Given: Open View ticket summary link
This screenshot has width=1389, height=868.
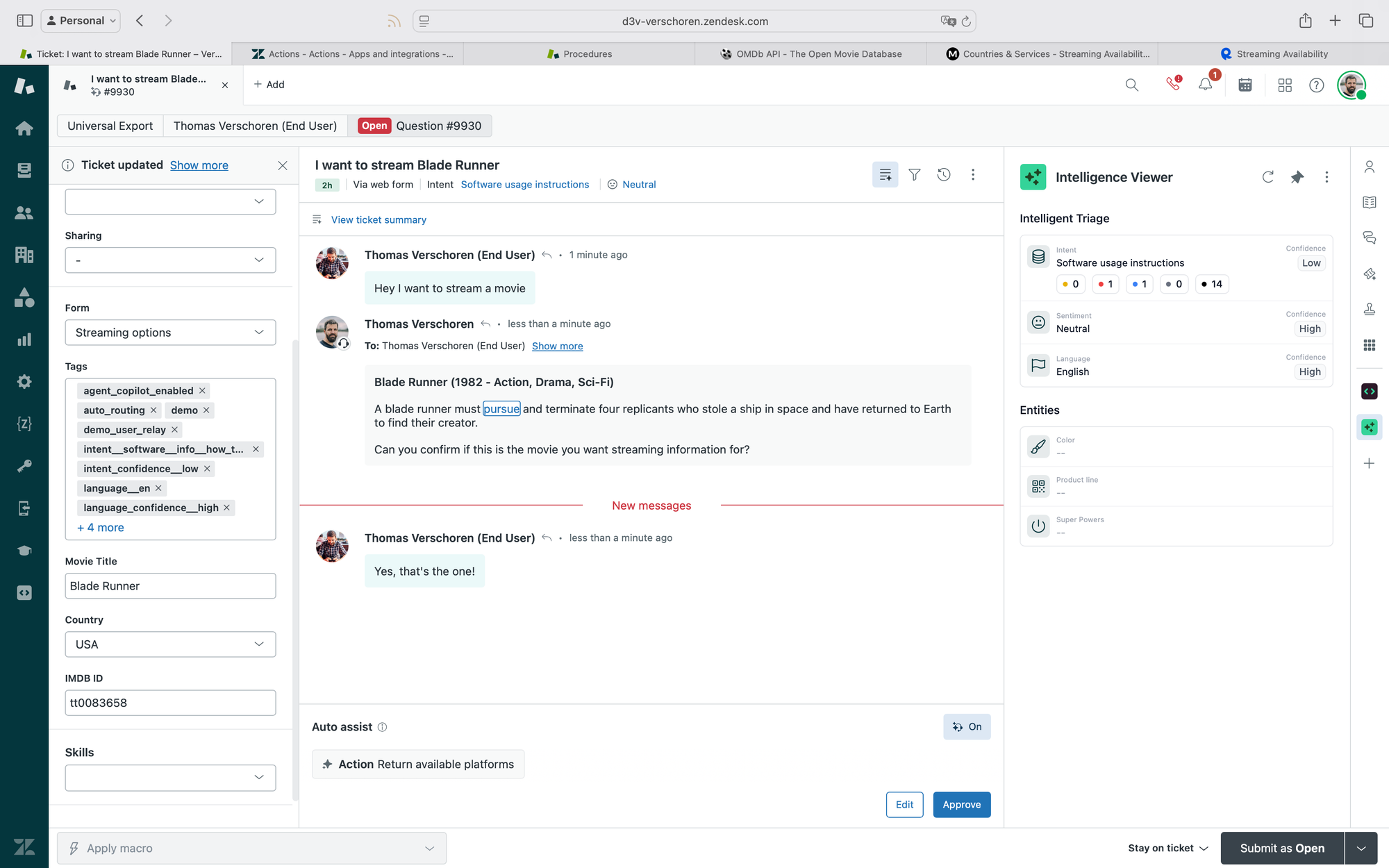Looking at the screenshot, I should click(x=379, y=220).
